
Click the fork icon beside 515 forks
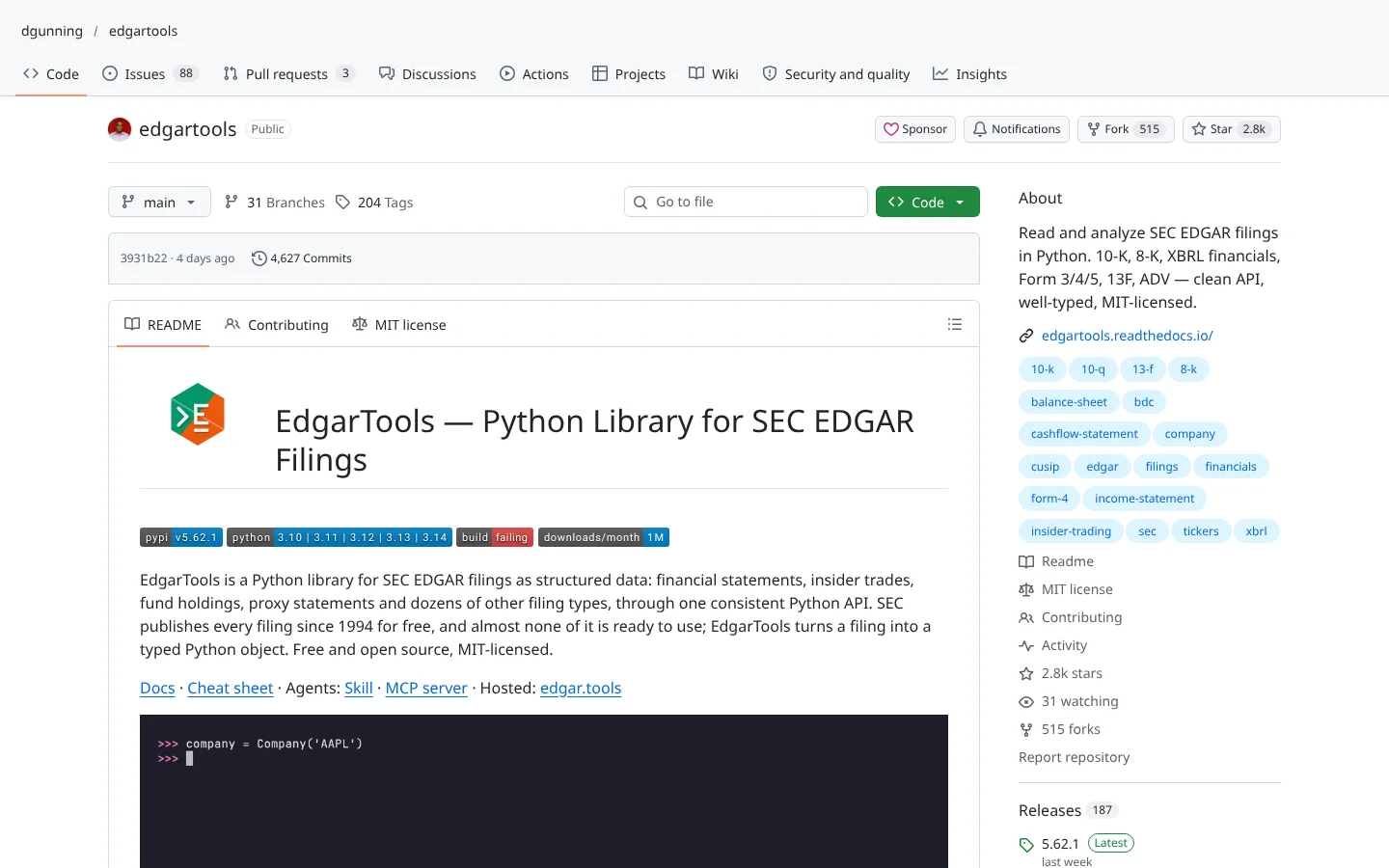pos(1026,730)
